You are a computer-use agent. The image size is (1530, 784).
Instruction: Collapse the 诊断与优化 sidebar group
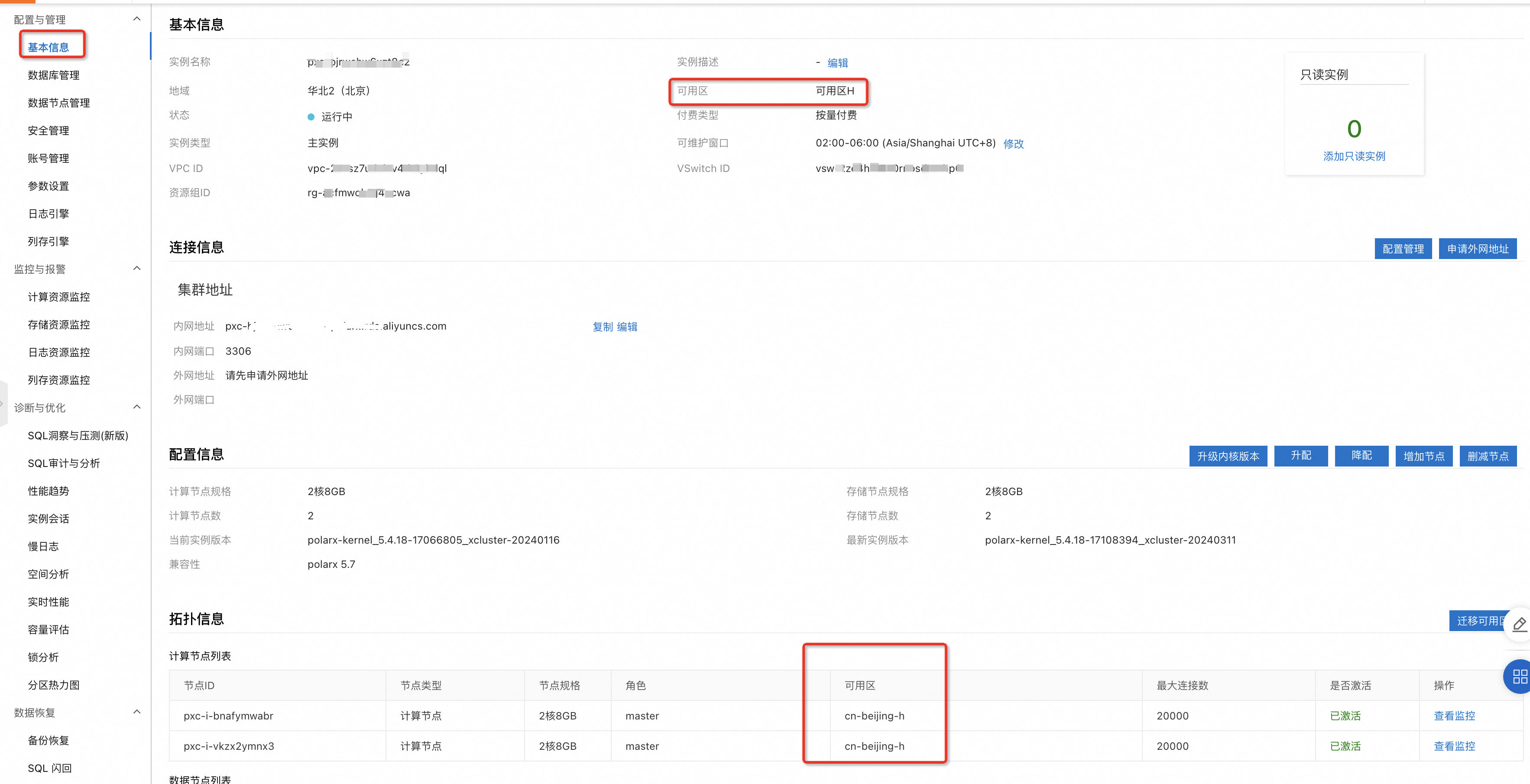[x=136, y=407]
